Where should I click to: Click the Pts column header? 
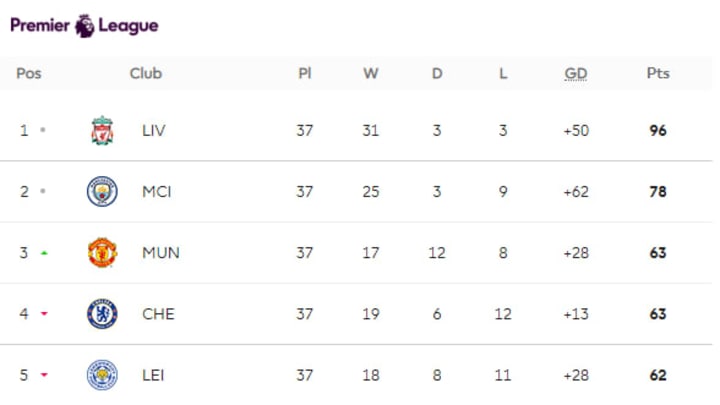pyautogui.click(x=658, y=73)
